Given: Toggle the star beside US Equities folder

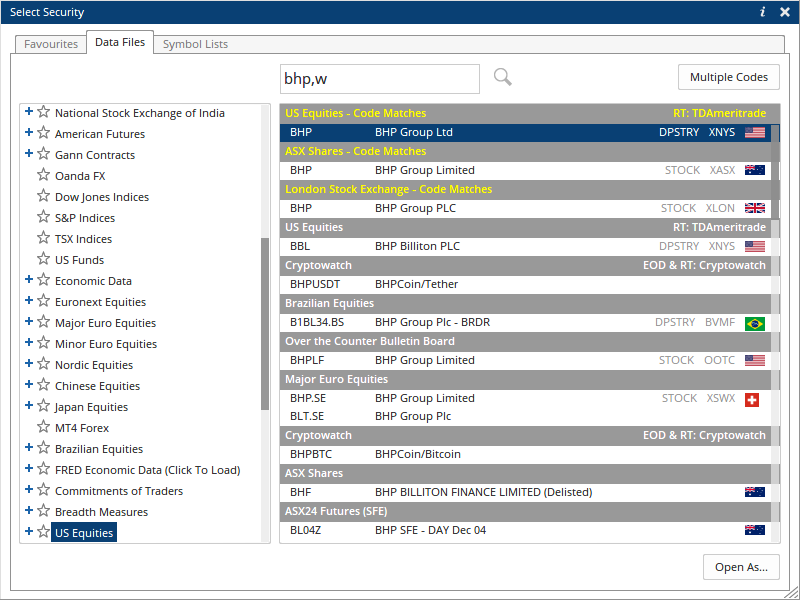Looking at the screenshot, I should coord(44,532).
